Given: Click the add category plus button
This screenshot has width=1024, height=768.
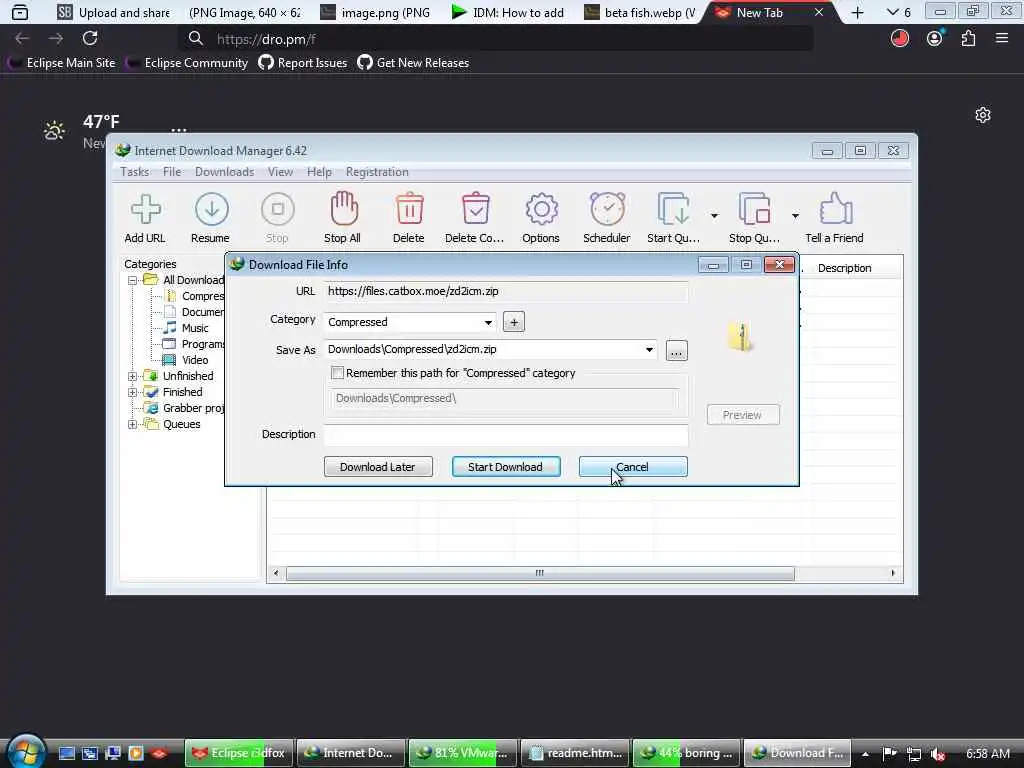Looking at the screenshot, I should coord(514,322).
